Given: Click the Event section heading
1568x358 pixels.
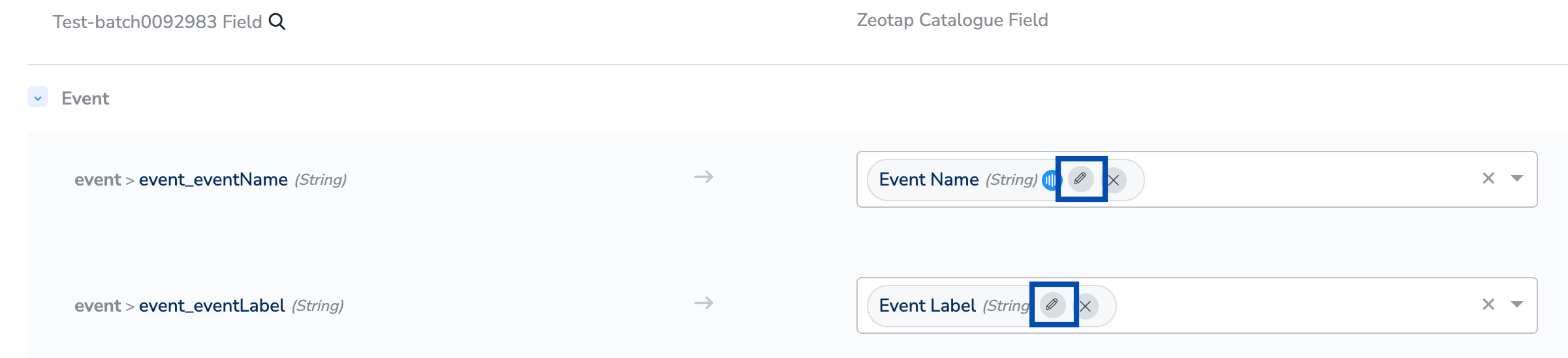Looking at the screenshot, I should (85, 99).
